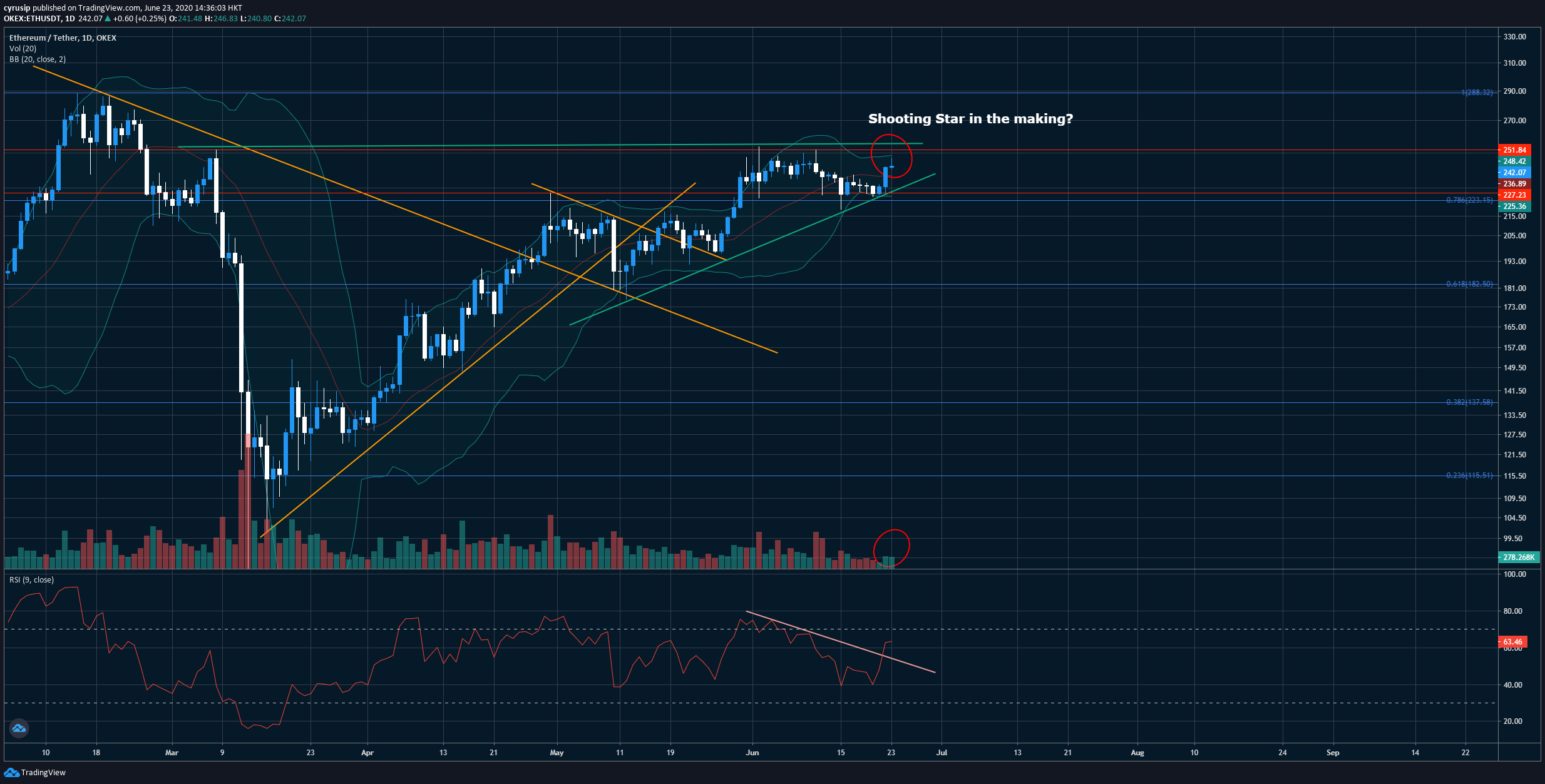Click the green 225.36 price label
The image size is (1545, 784).
(x=1514, y=206)
